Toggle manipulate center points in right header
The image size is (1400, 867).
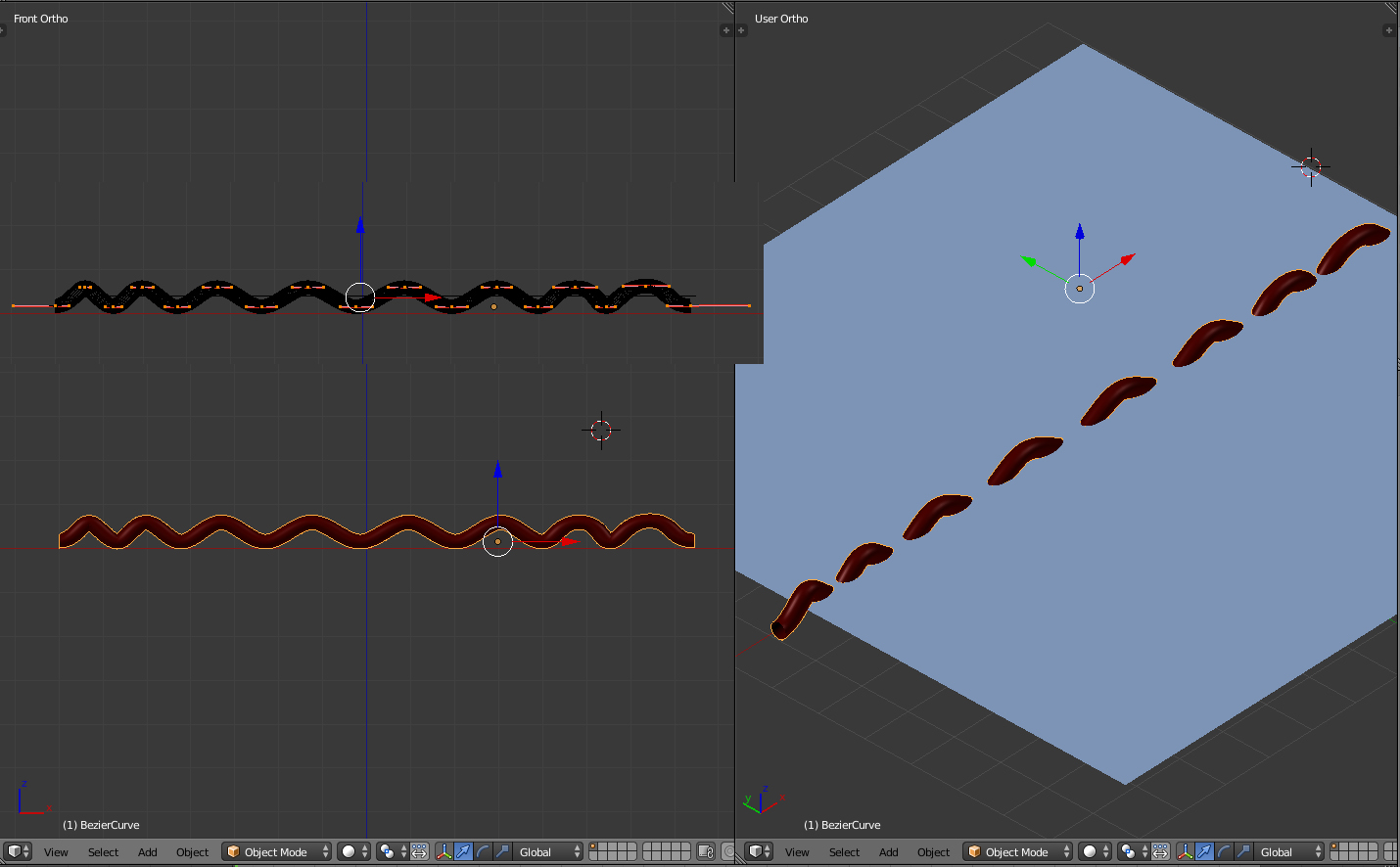tap(1160, 851)
